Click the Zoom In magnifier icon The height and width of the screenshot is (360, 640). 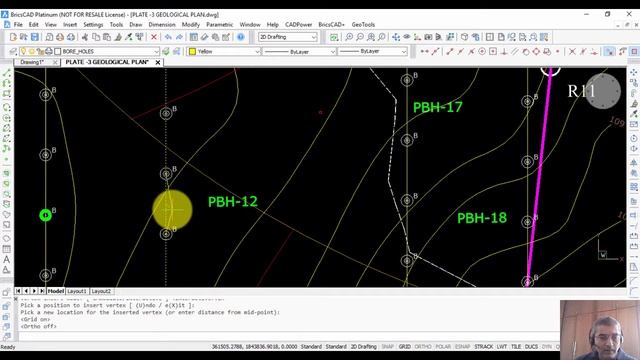point(349,37)
